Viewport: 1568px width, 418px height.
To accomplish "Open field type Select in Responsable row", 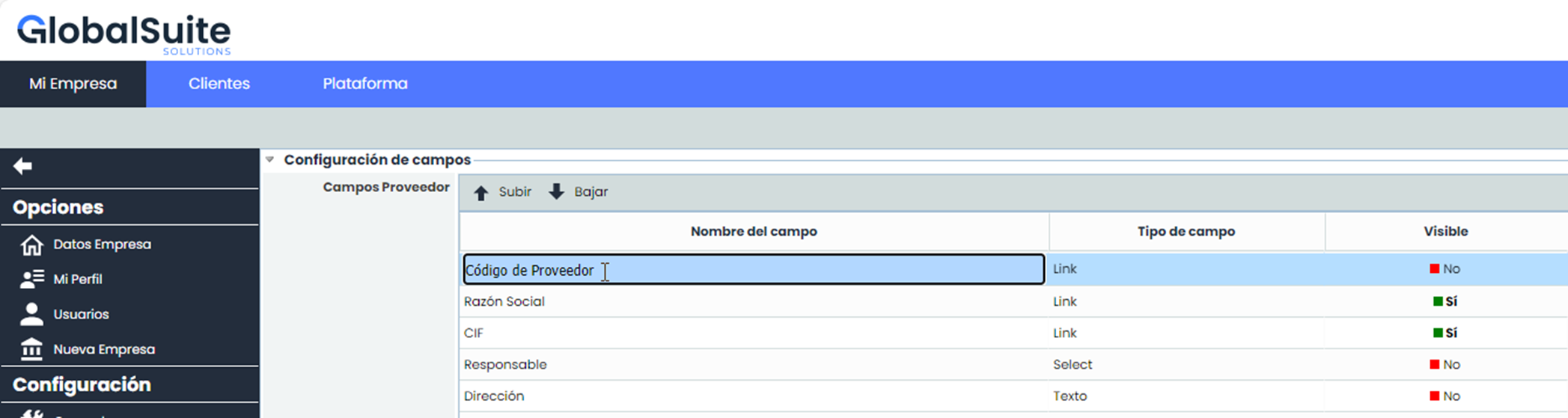I will click(1072, 364).
